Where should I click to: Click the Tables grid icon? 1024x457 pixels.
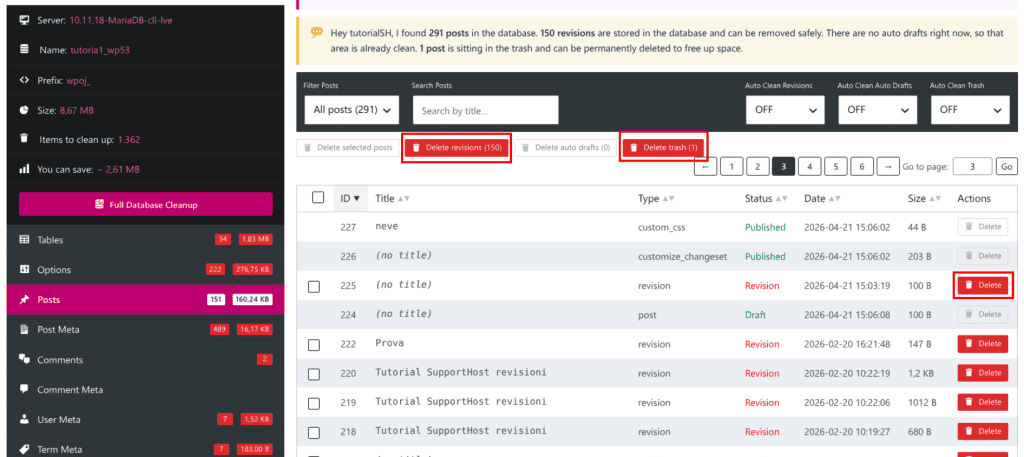(24, 240)
